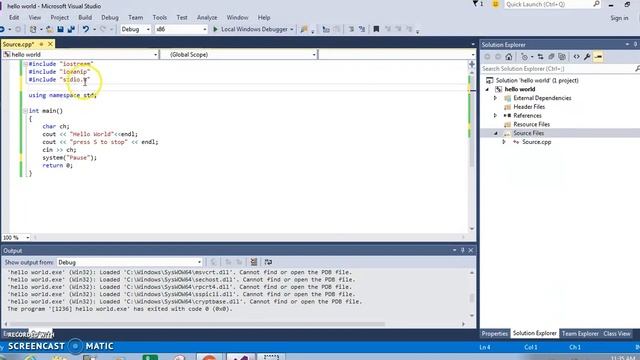Screen dimensions: 640x360
Task: Switch to the Class View tab
Action: click(617, 333)
